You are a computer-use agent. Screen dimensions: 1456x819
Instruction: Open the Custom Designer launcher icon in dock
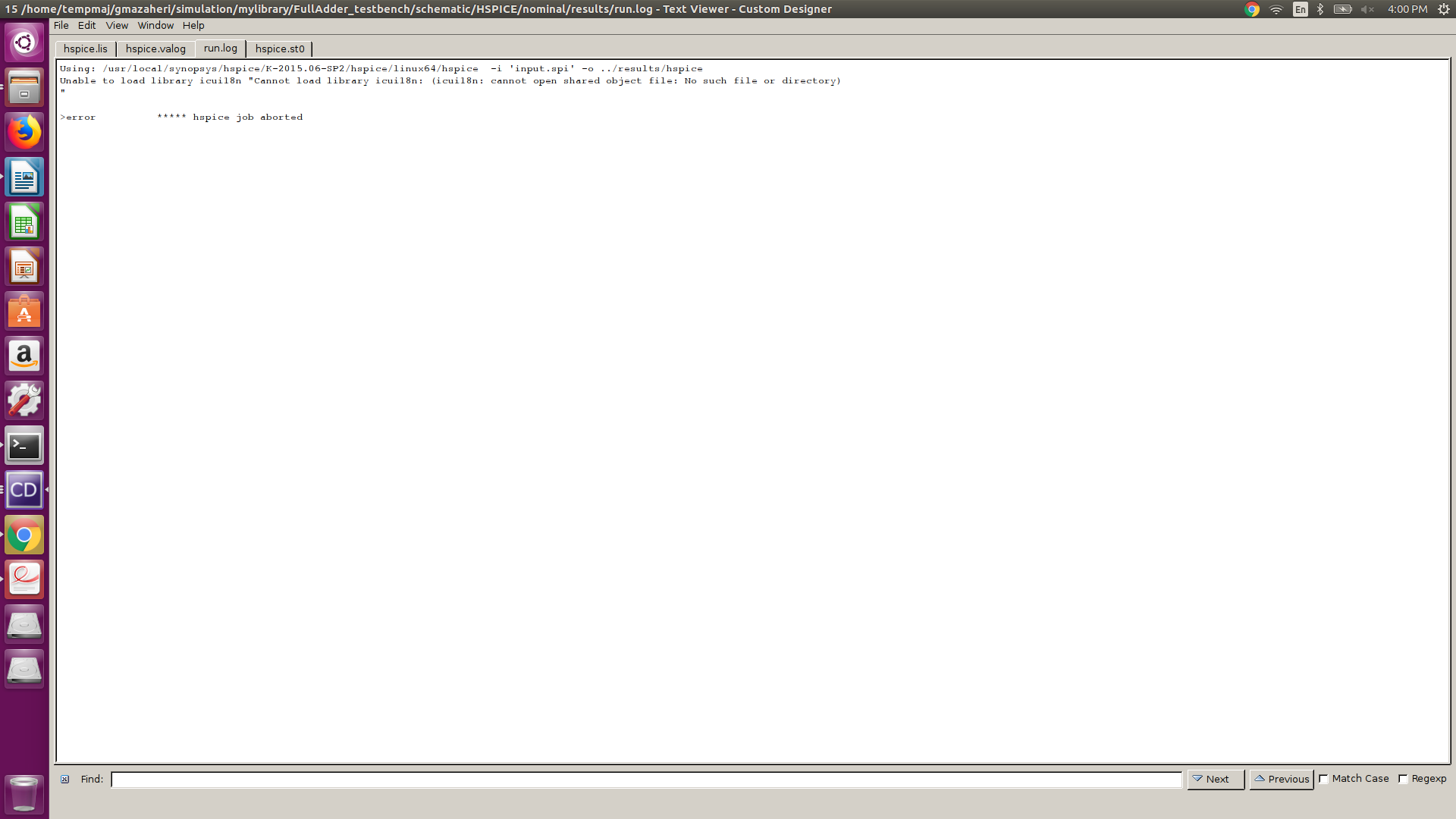pos(24,490)
